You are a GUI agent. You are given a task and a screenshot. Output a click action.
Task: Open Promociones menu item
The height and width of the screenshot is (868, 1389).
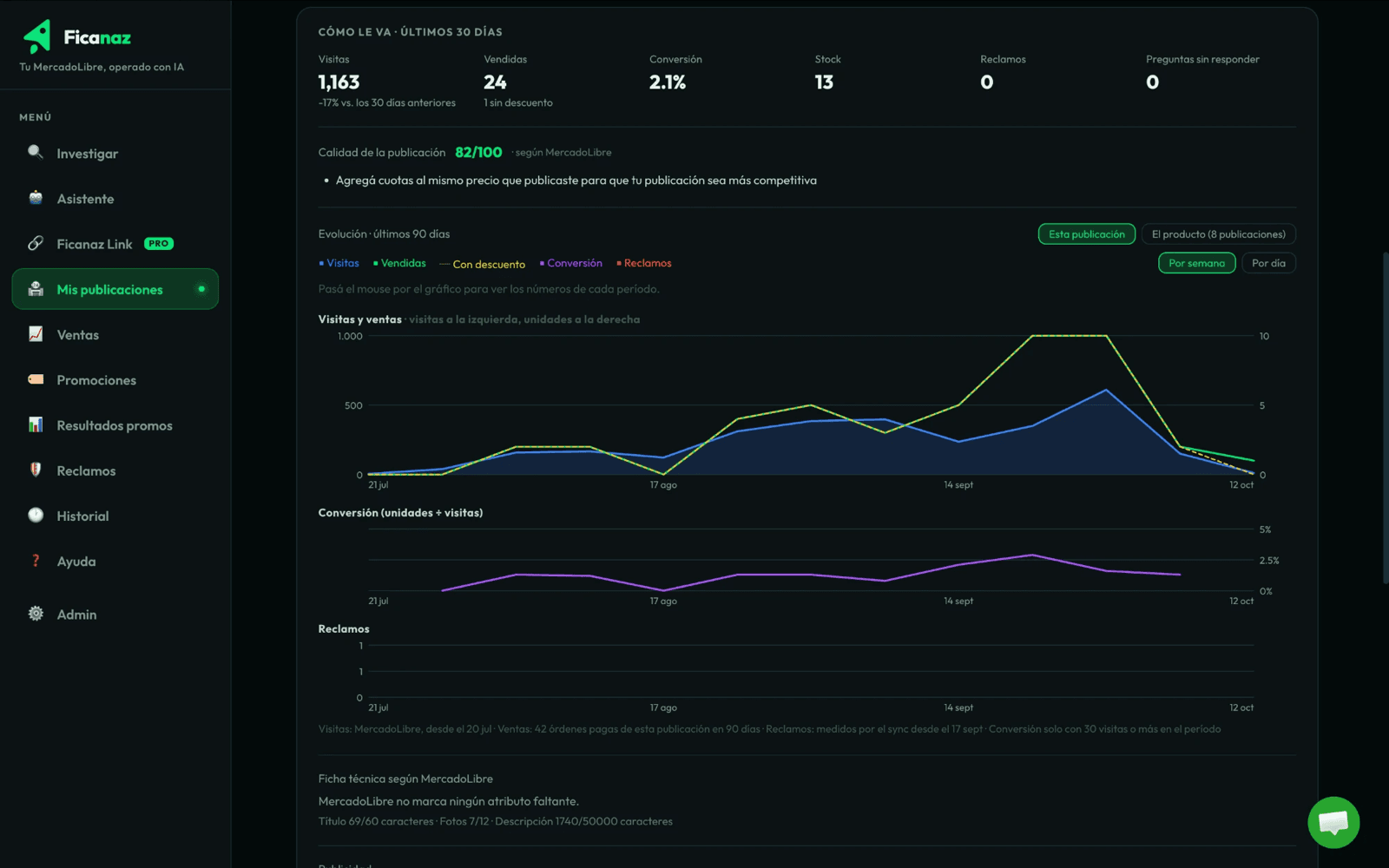click(x=115, y=380)
